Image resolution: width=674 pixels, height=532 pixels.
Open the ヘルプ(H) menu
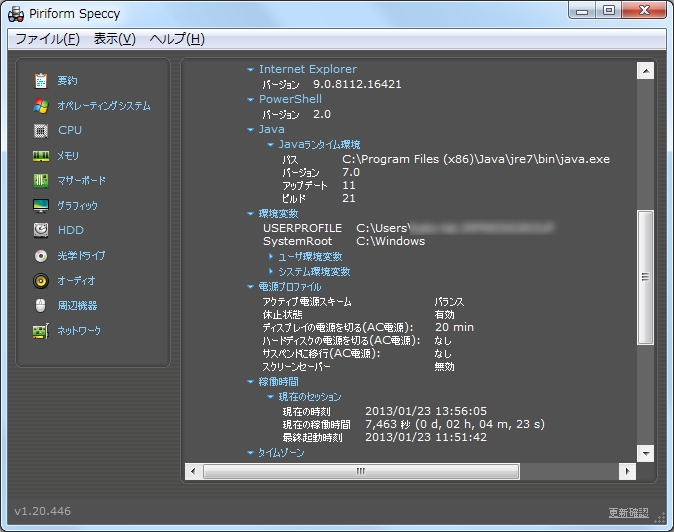coord(177,39)
